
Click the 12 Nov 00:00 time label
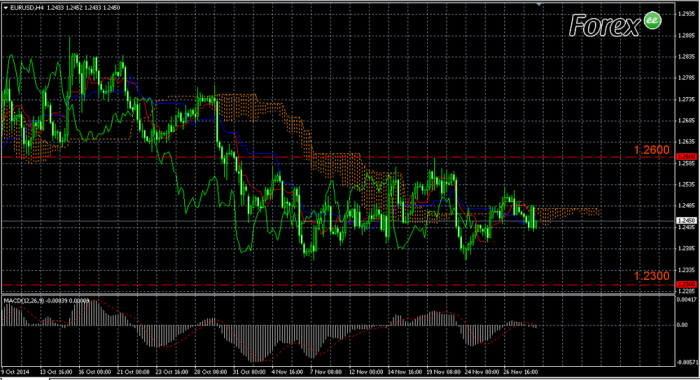tap(366, 372)
